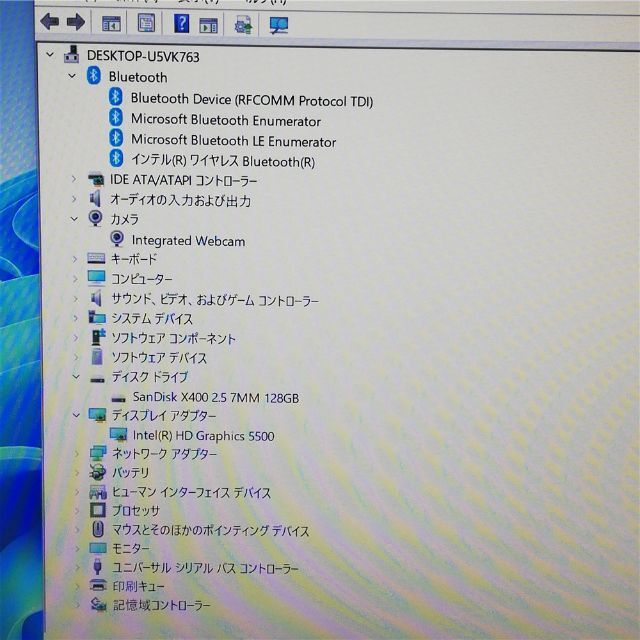The image size is (640, 640).
Task: Collapse the ディスク ドライブ chevron
Action: (76, 377)
